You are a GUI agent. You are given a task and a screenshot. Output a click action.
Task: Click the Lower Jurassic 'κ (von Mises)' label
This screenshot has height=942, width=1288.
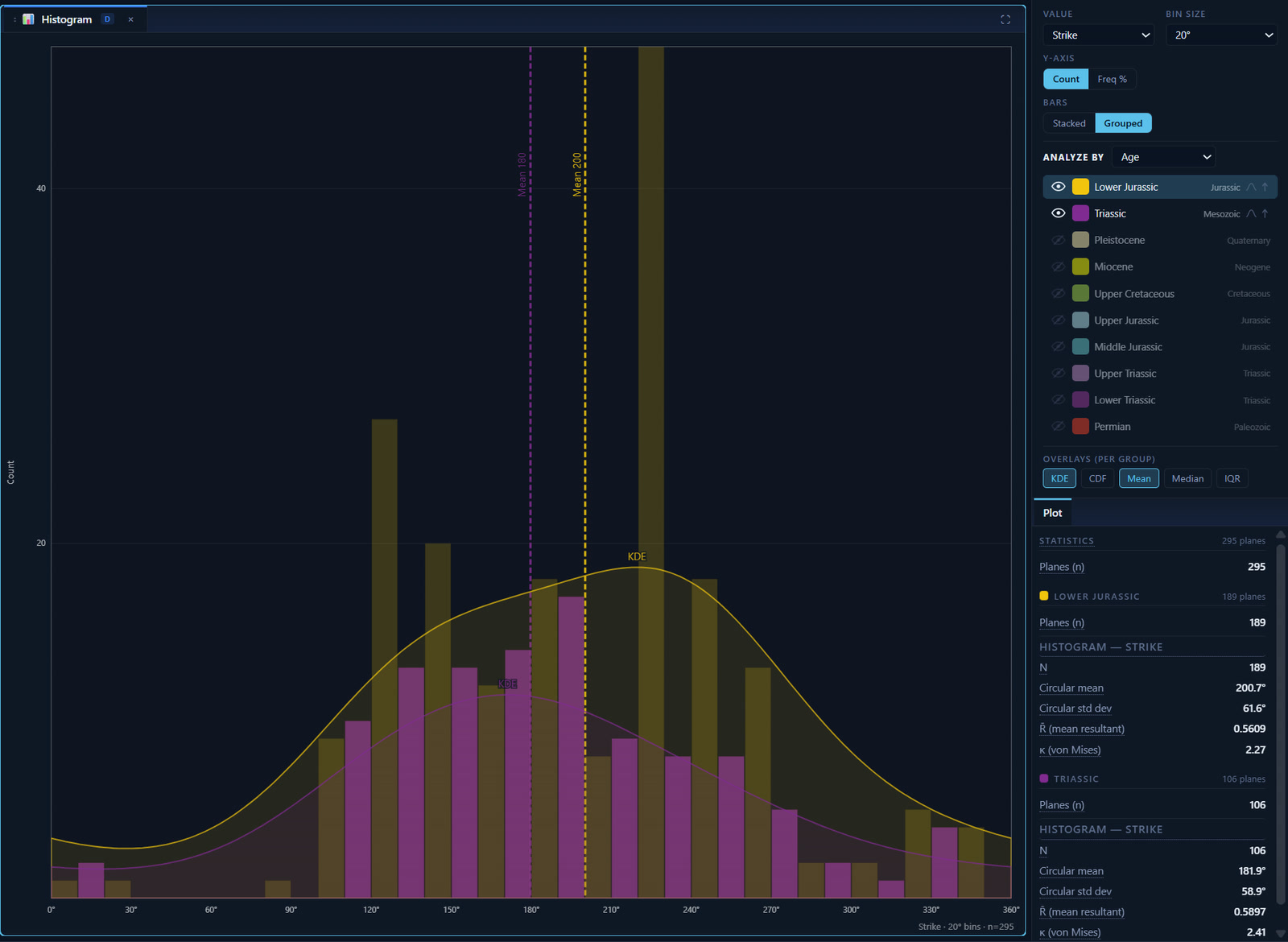click(1069, 750)
